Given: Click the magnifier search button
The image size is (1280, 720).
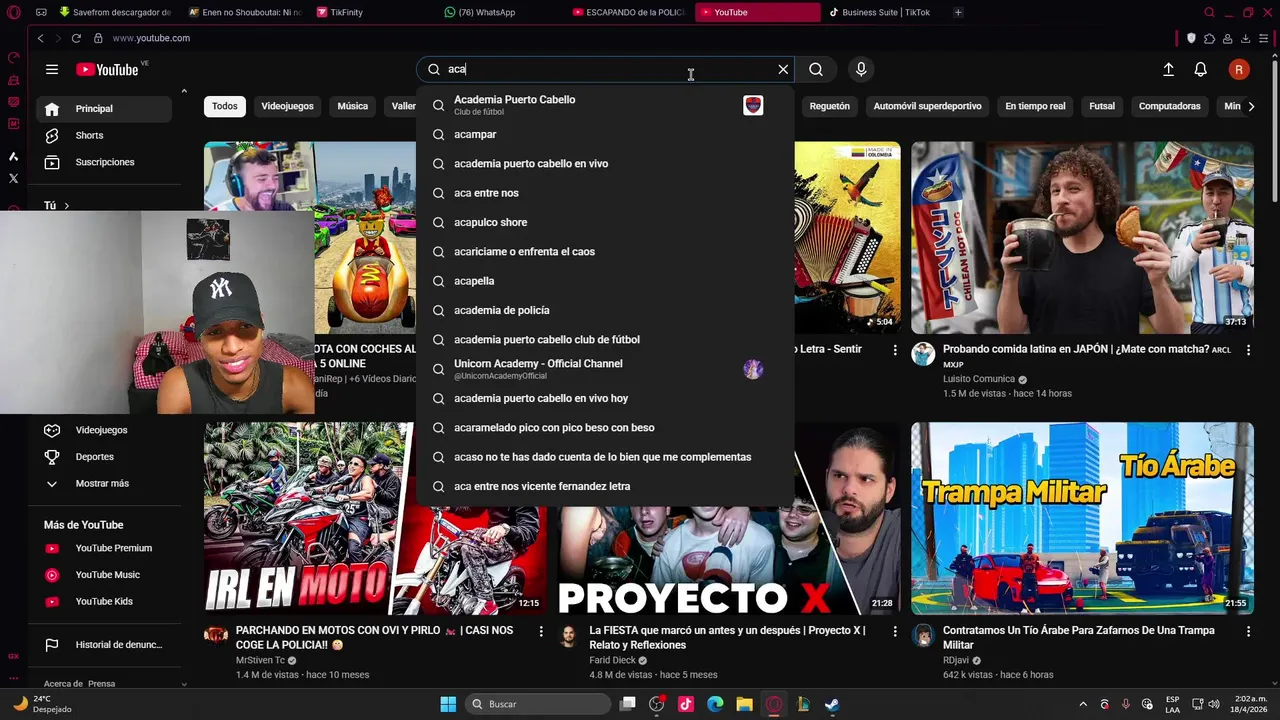Looking at the screenshot, I should (816, 69).
